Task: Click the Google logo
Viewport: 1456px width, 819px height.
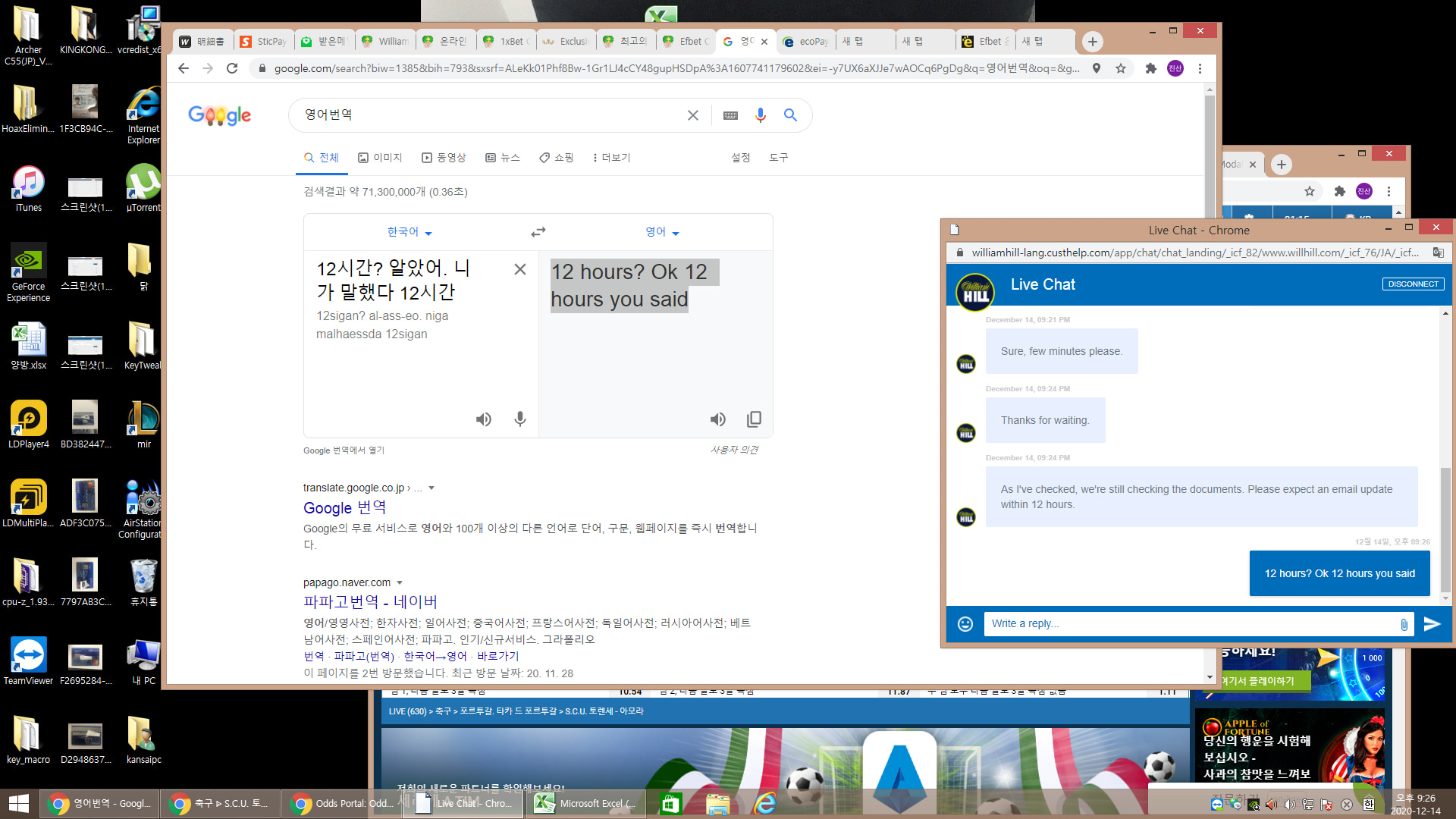Action: (220, 115)
